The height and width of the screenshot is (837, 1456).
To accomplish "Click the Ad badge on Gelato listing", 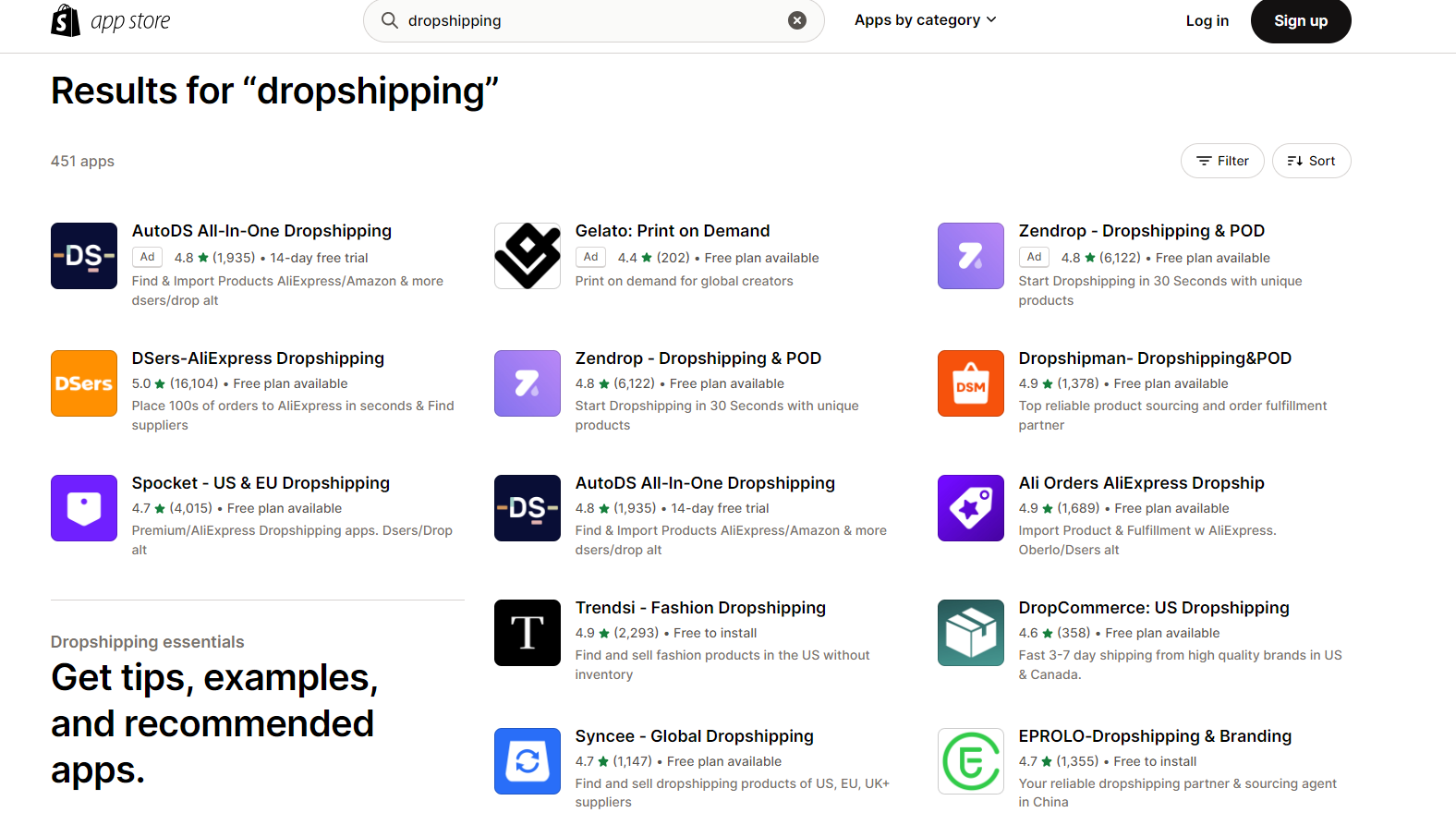I will coord(591,257).
